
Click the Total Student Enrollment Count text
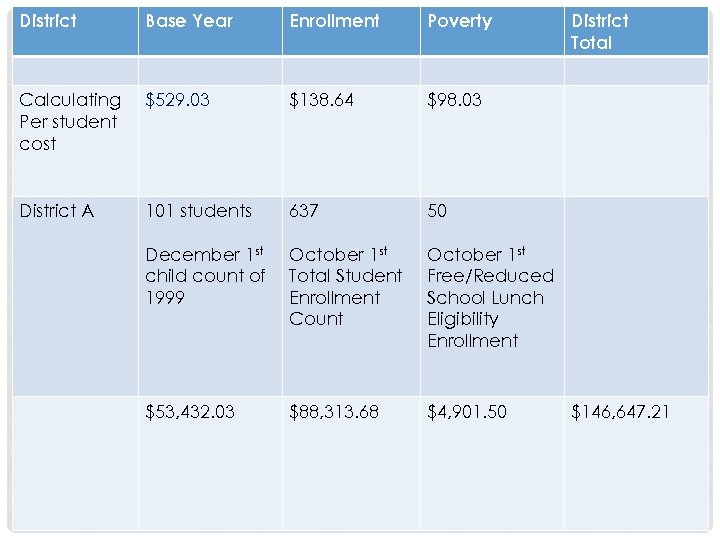click(x=345, y=287)
